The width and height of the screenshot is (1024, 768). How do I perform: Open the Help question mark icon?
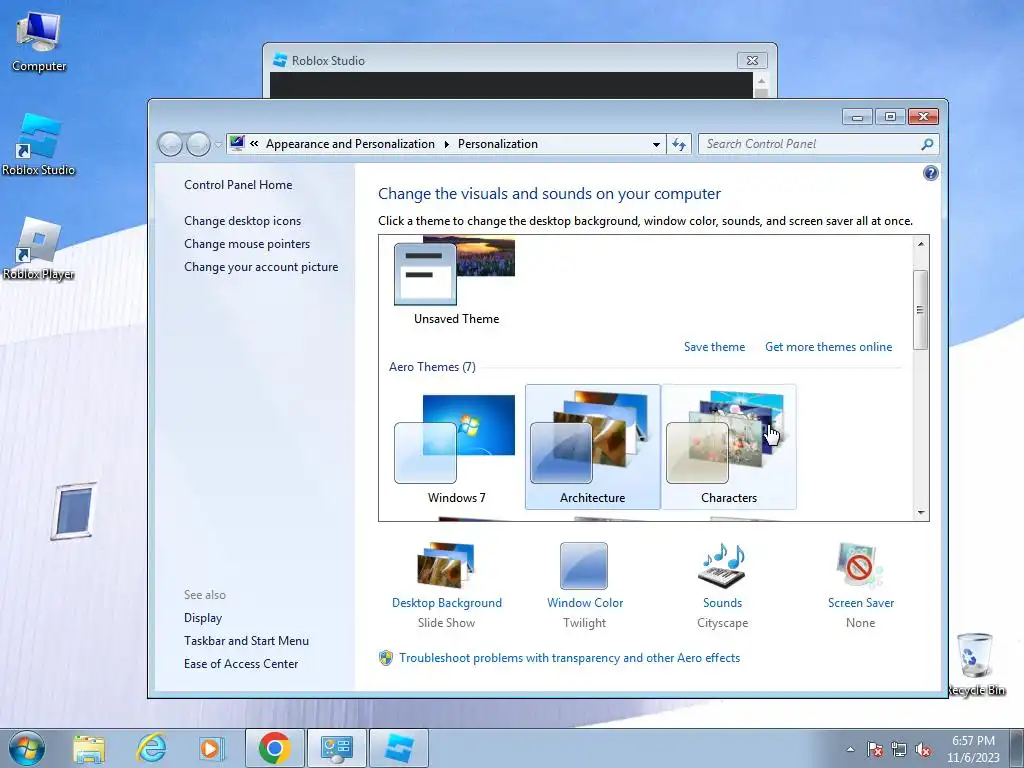point(931,173)
